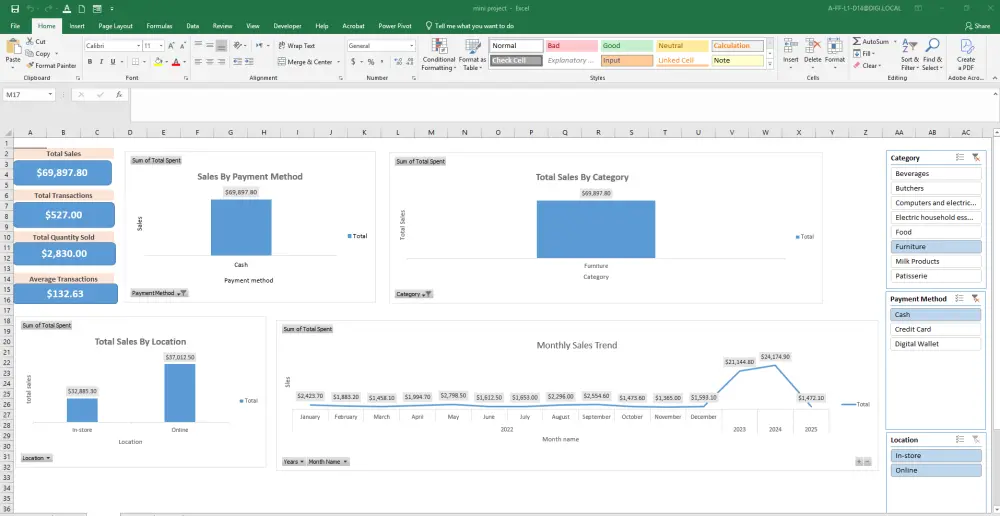Switch to the Page Layout tab
The image size is (1000, 516).
tap(115, 26)
